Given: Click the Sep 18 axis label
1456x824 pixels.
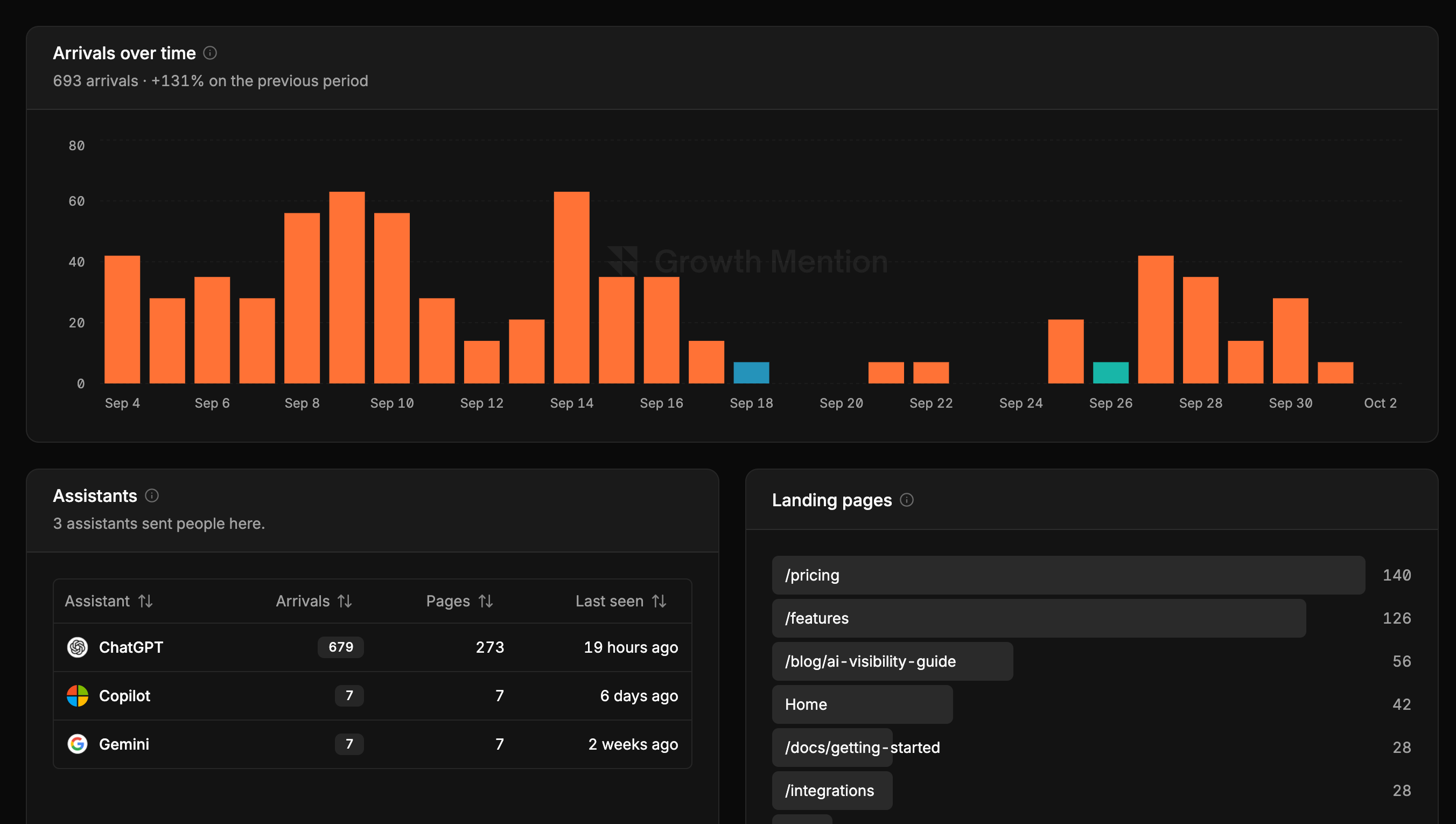Looking at the screenshot, I should (x=751, y=403).
